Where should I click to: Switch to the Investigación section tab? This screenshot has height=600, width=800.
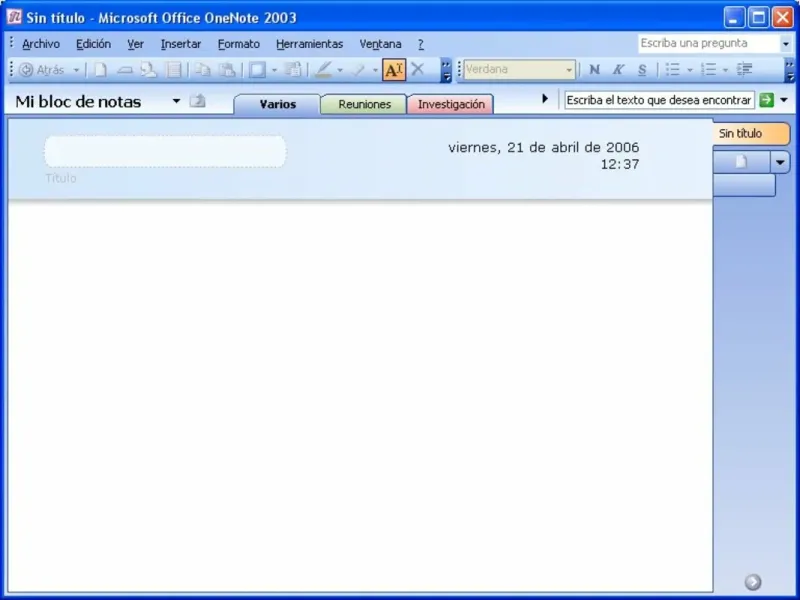click(451, 104)
